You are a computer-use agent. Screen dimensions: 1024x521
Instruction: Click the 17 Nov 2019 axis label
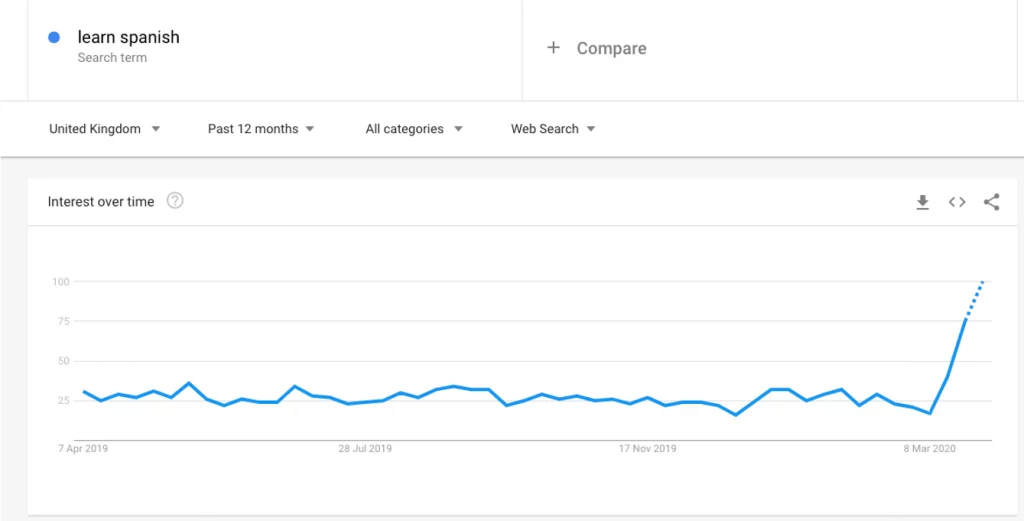point(647,449)
